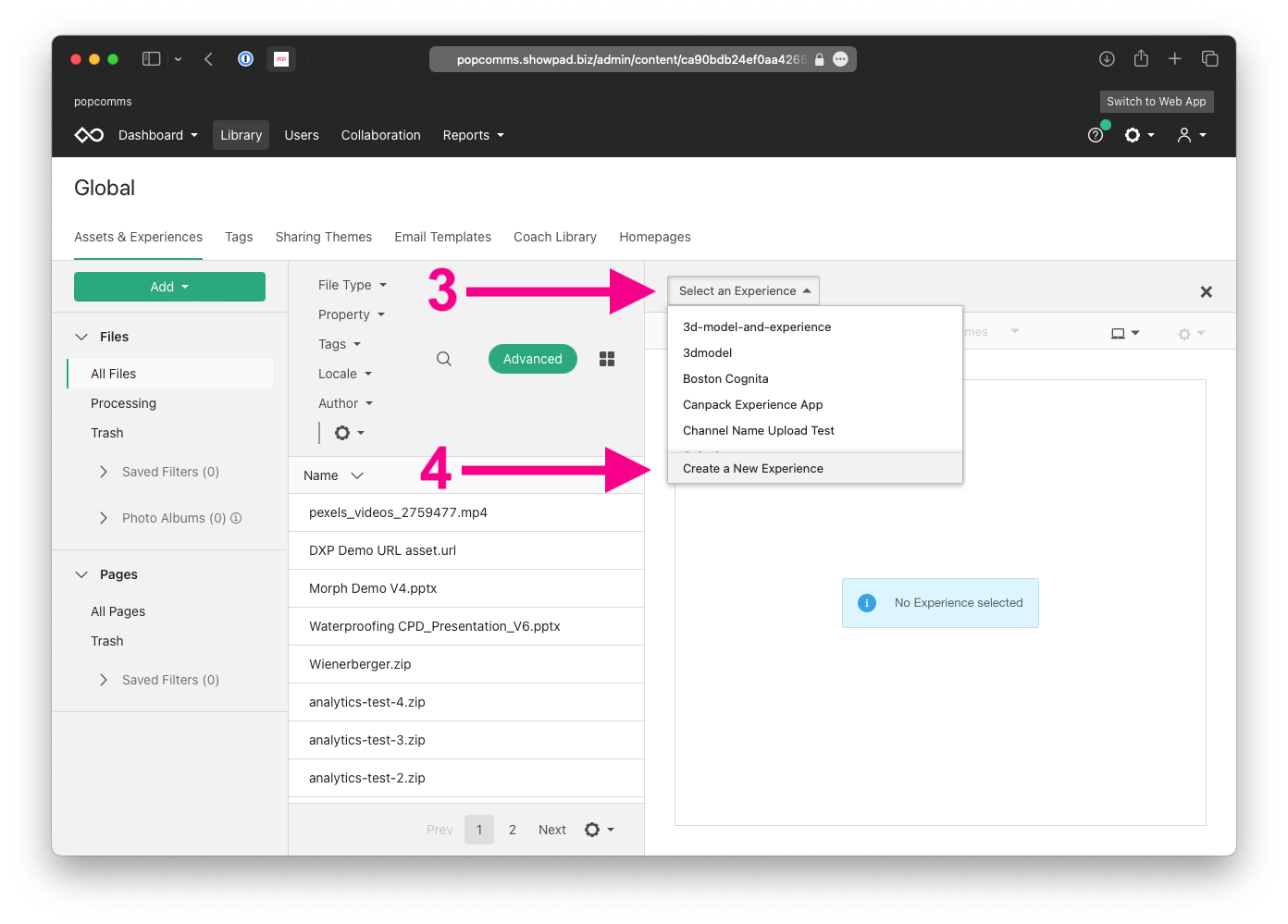The height and width of the screenshot is (924, 1288).
Task: Click the filter settings gear below Author
Action: [341, 432]
